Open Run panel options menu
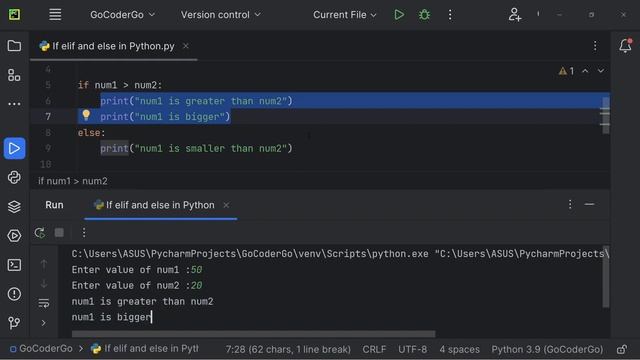 click(570, 204)
